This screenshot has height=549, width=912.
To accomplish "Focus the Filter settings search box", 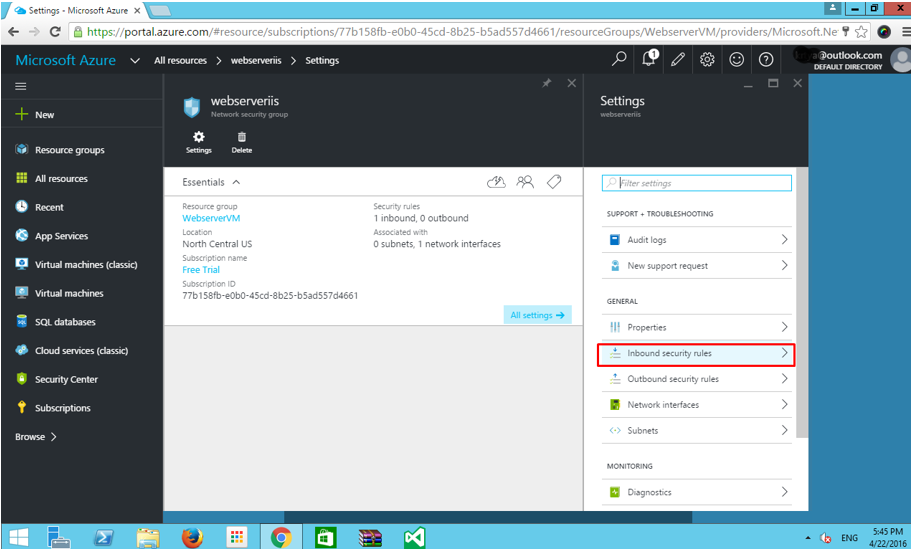I will coord(697,183).
